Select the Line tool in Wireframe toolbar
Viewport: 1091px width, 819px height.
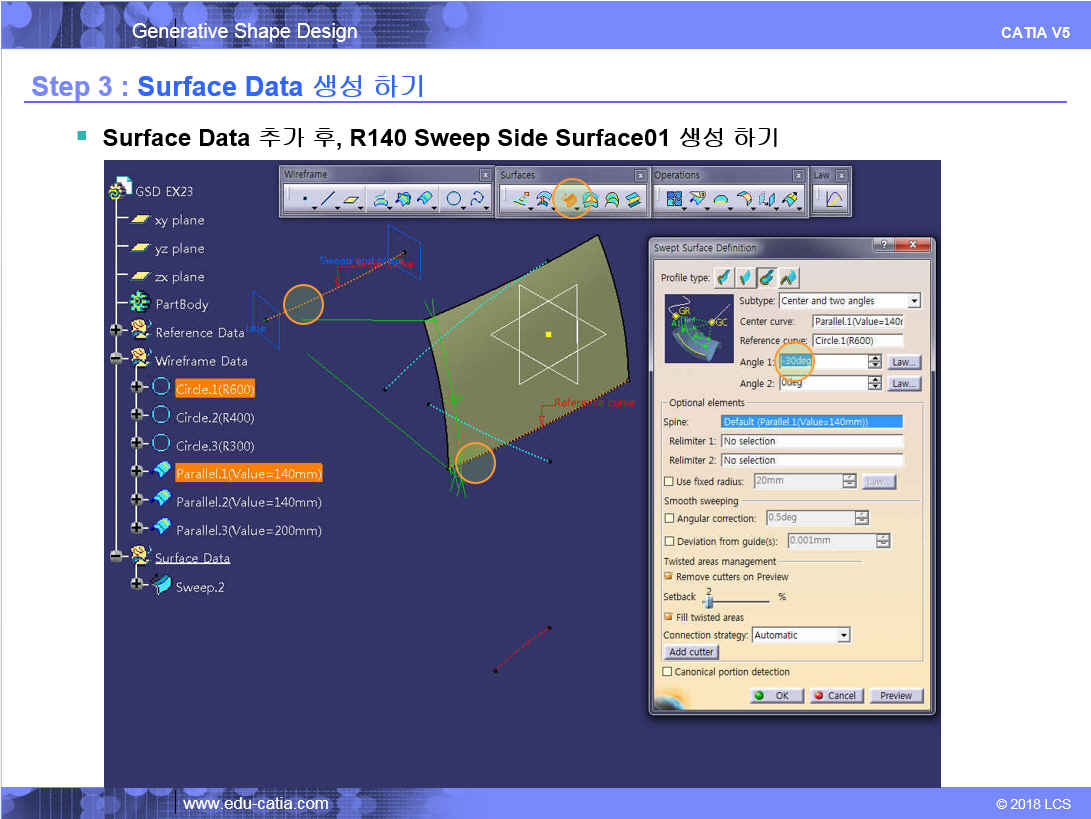coord(327,200)
